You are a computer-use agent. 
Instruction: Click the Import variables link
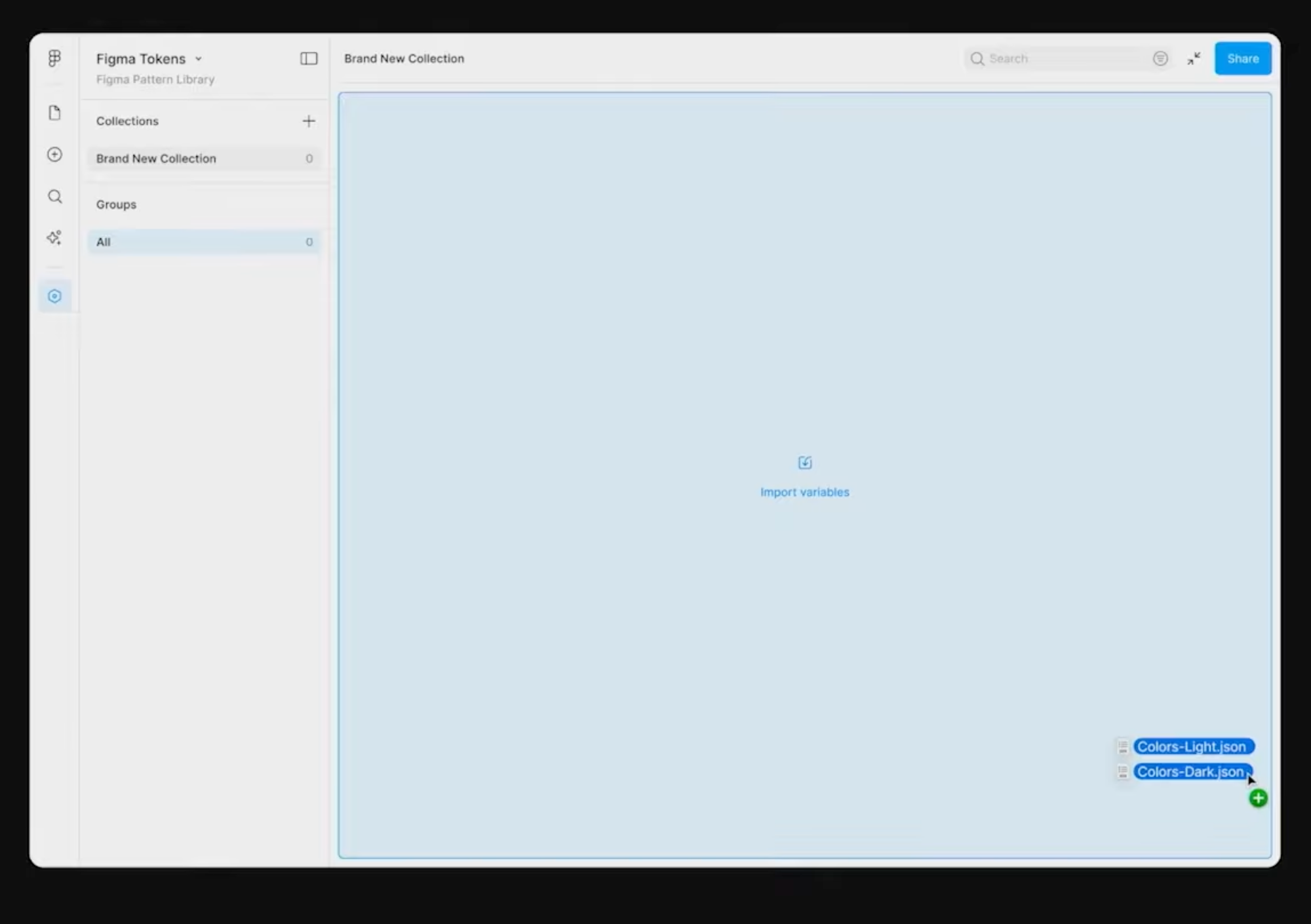[804, 492]
